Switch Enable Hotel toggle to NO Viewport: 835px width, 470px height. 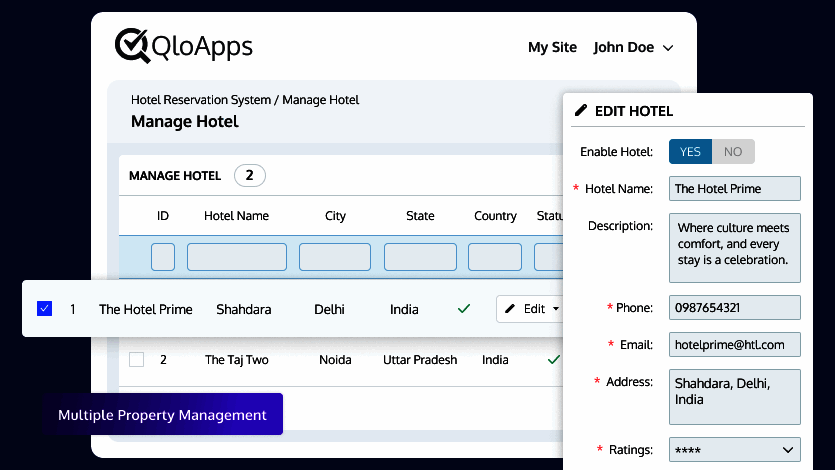[x=733, y=152]
